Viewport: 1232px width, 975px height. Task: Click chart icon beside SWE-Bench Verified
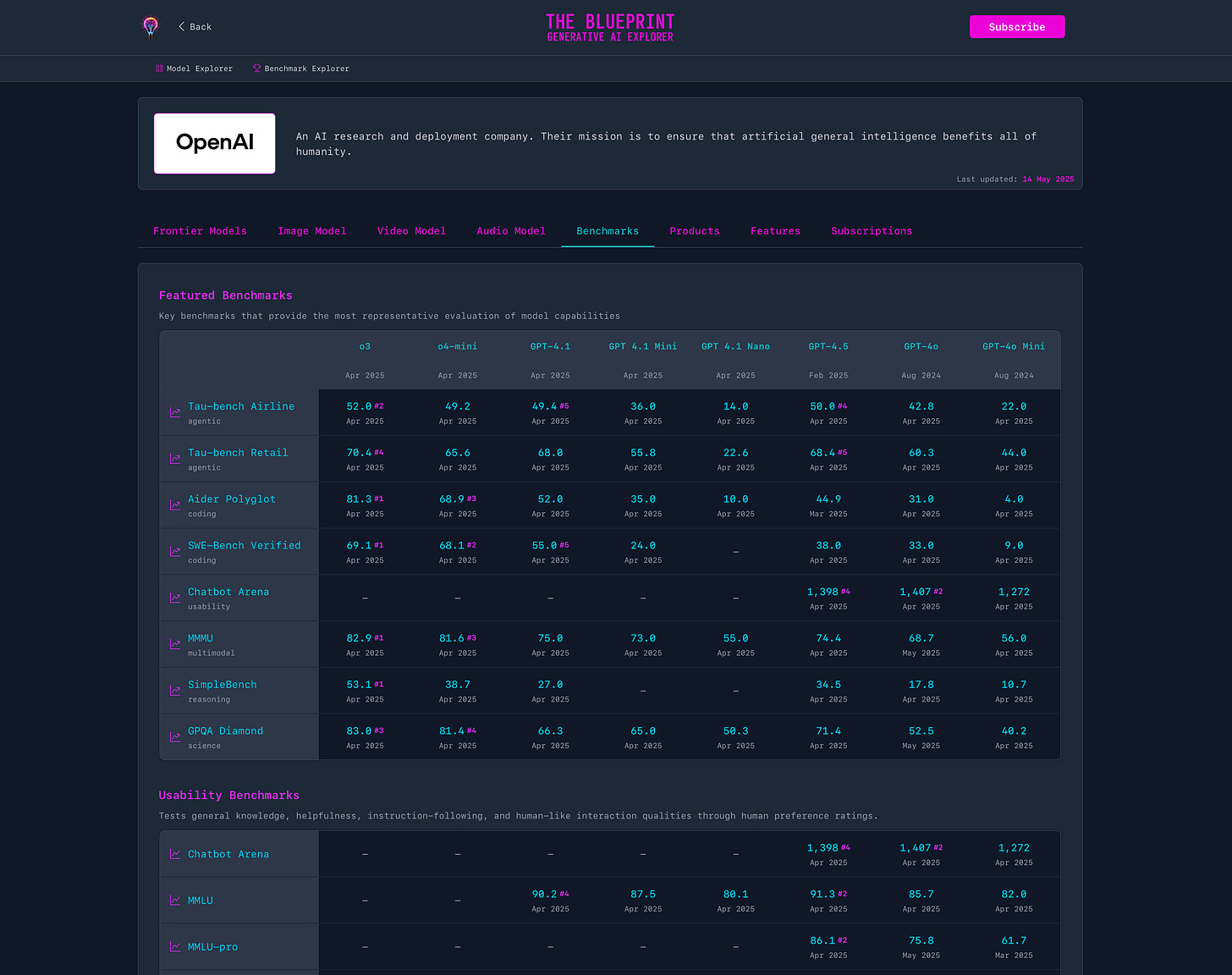[175, 552]
